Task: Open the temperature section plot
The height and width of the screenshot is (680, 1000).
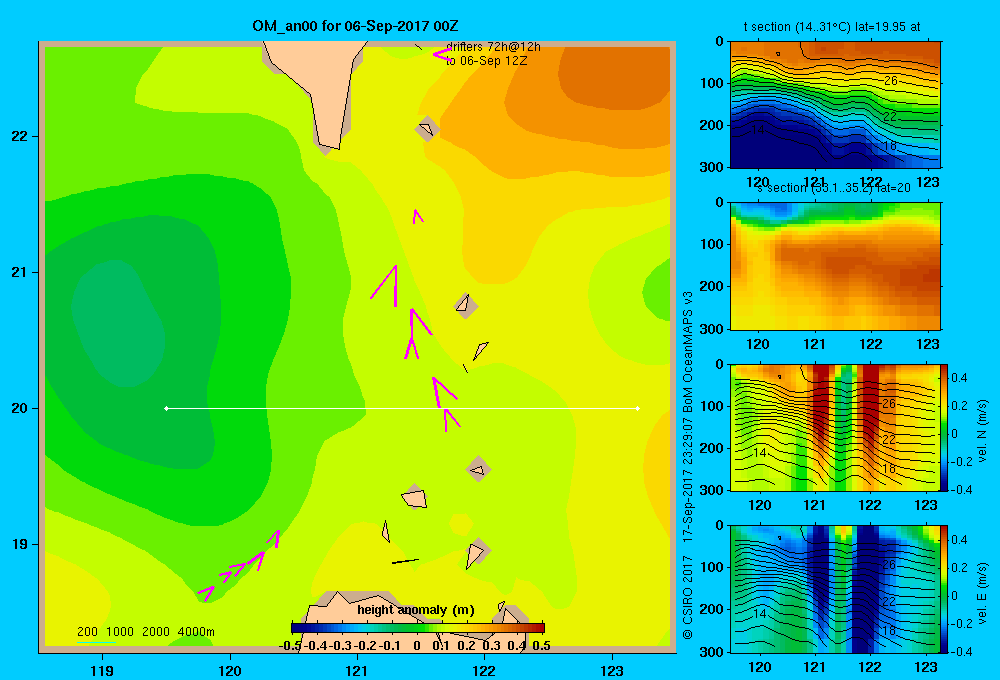Action: point(835,104)
